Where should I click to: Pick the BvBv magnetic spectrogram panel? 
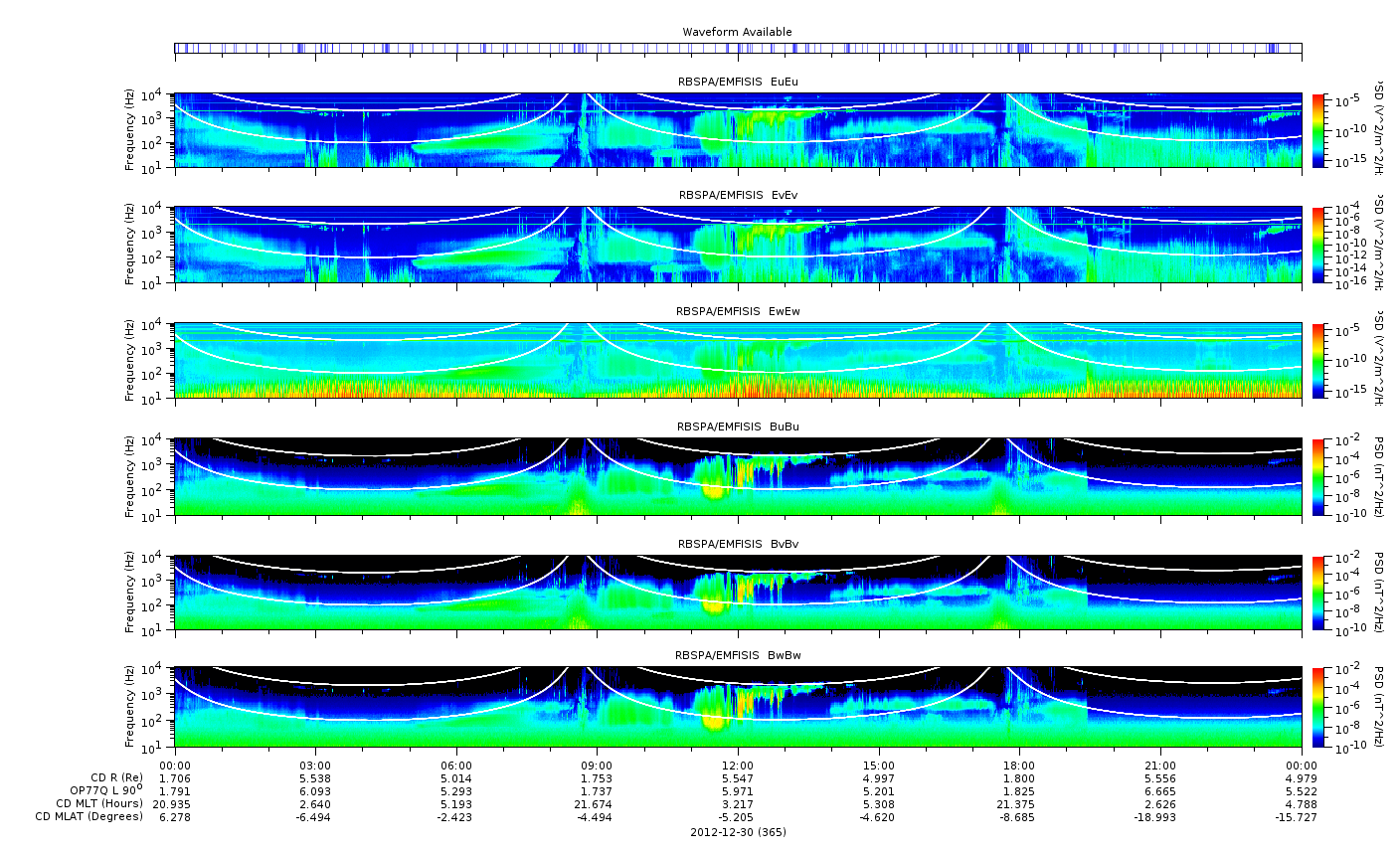[x=738, y=593]
